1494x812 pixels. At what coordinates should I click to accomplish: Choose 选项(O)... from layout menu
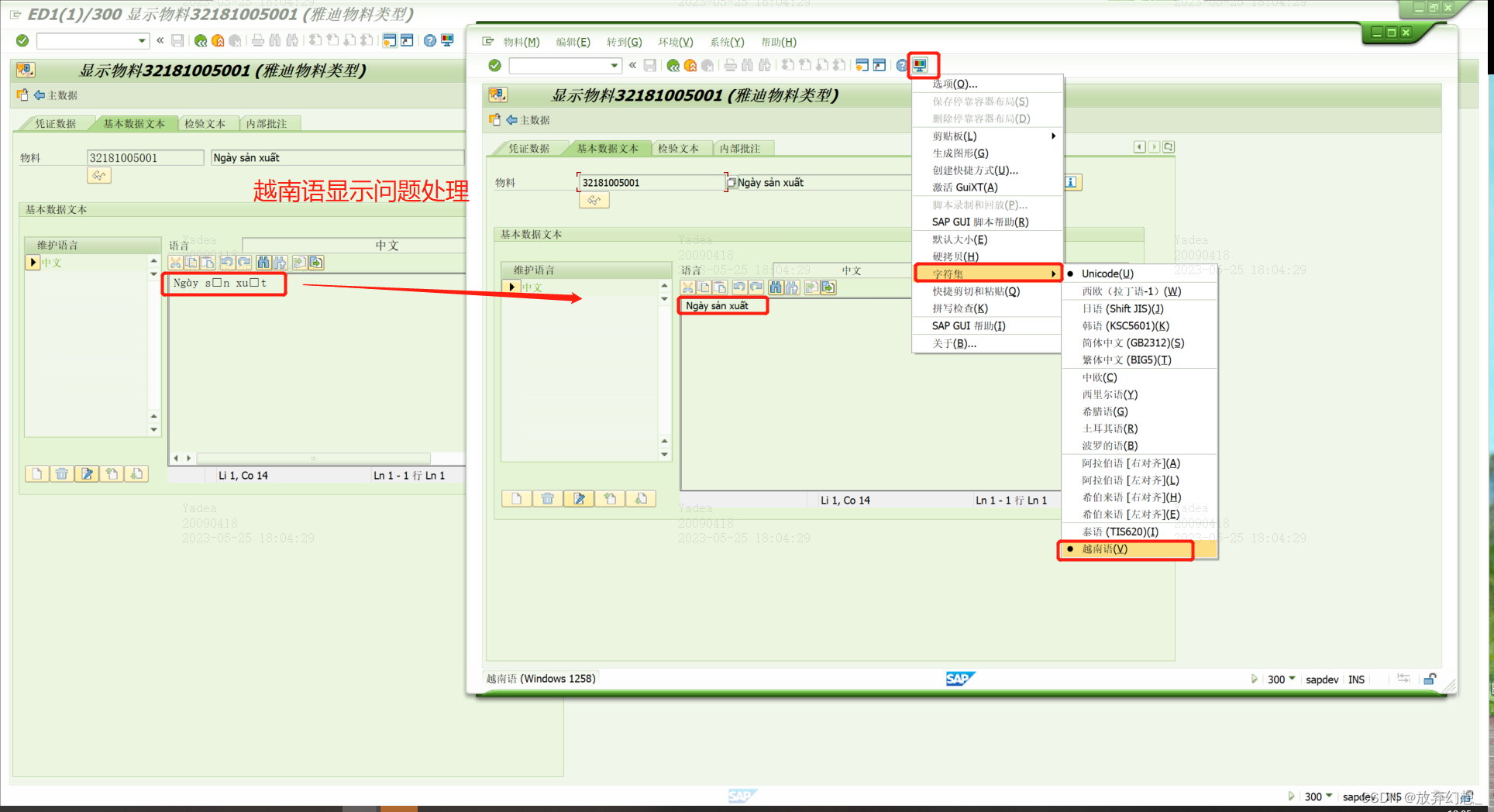pyautogui.click(x=986, y=84)
